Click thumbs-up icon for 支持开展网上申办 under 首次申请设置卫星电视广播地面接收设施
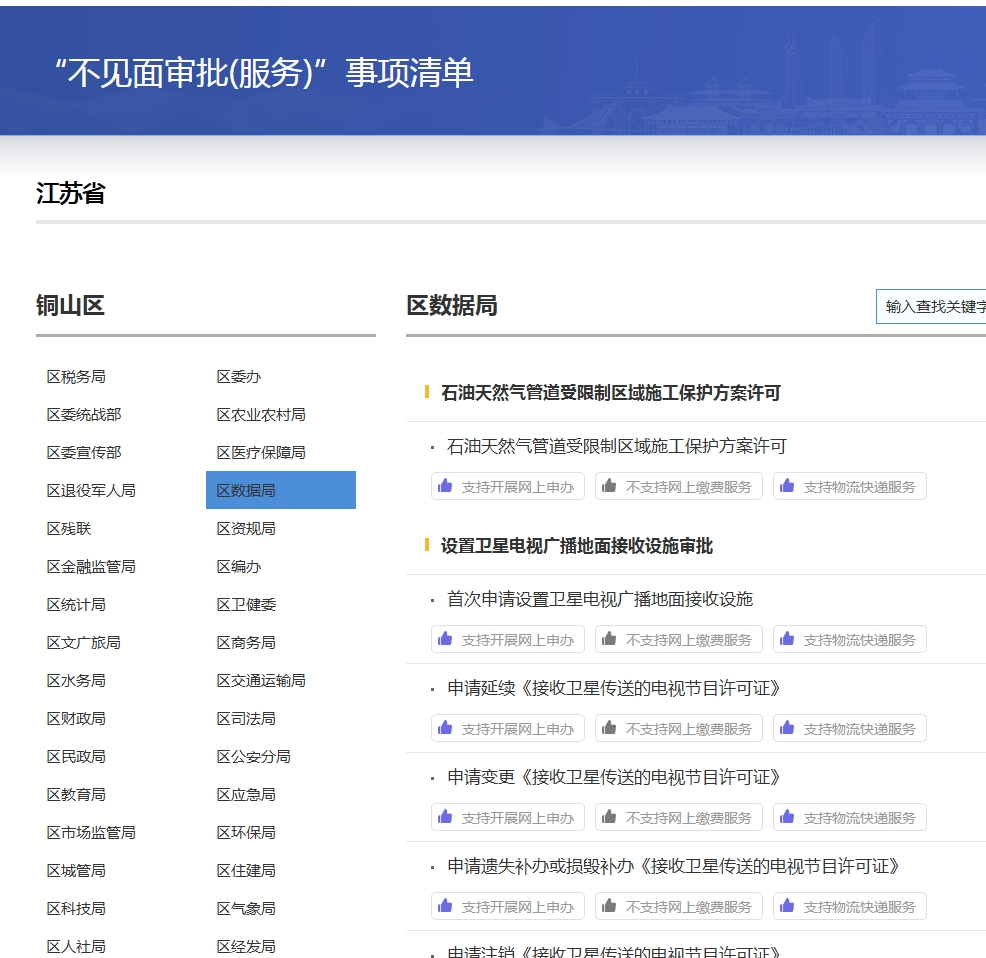The width and height of the screenshot is (986, 958). point(445,639)
